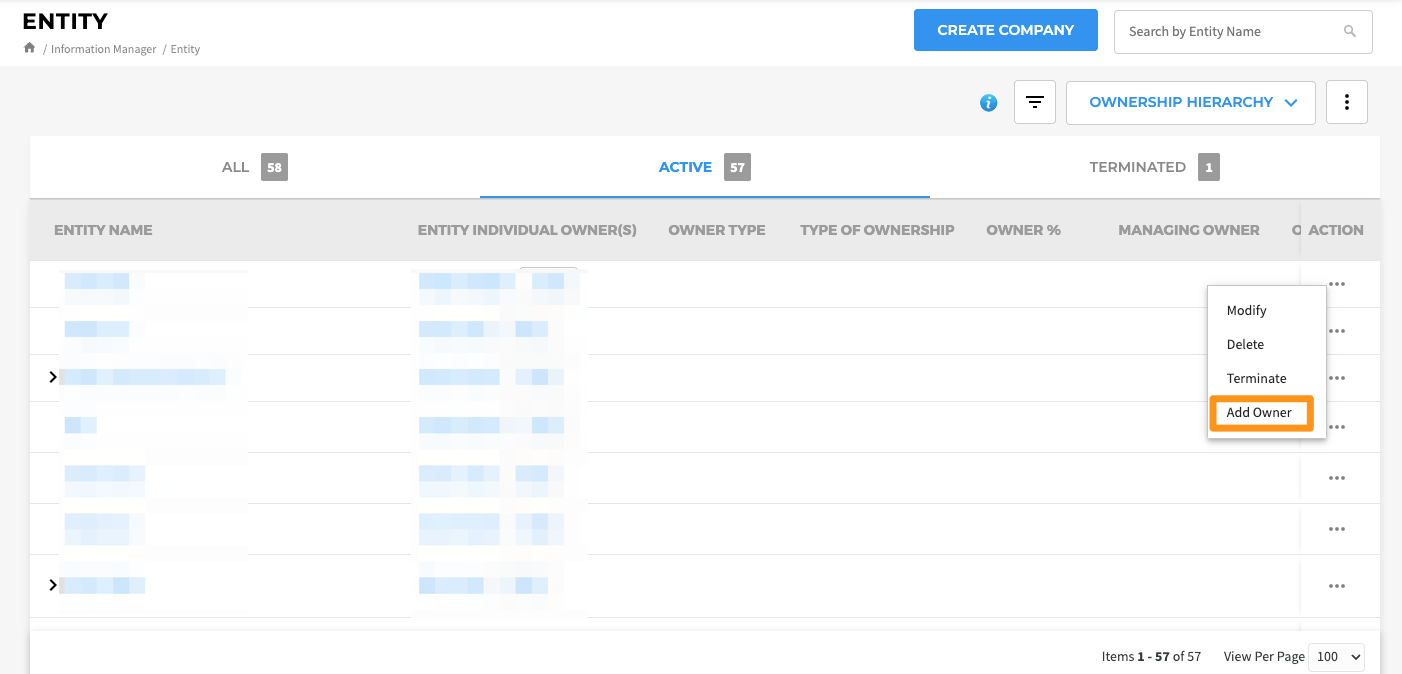
Task: Open the last visible row's action ellipsis
Action: coord(1336,586)
